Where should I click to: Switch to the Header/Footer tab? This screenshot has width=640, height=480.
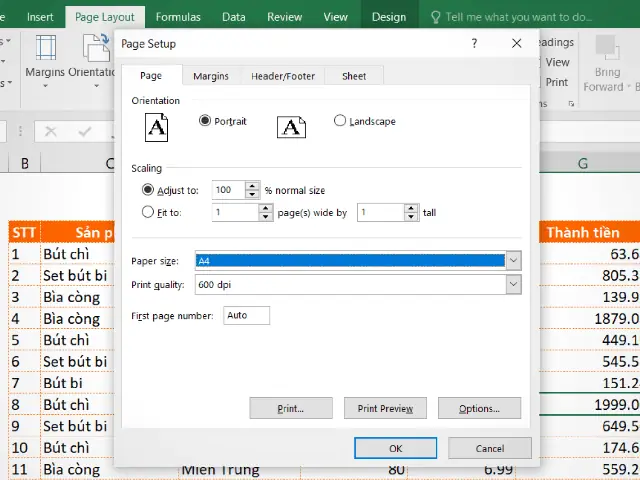(x=283, y=76)
